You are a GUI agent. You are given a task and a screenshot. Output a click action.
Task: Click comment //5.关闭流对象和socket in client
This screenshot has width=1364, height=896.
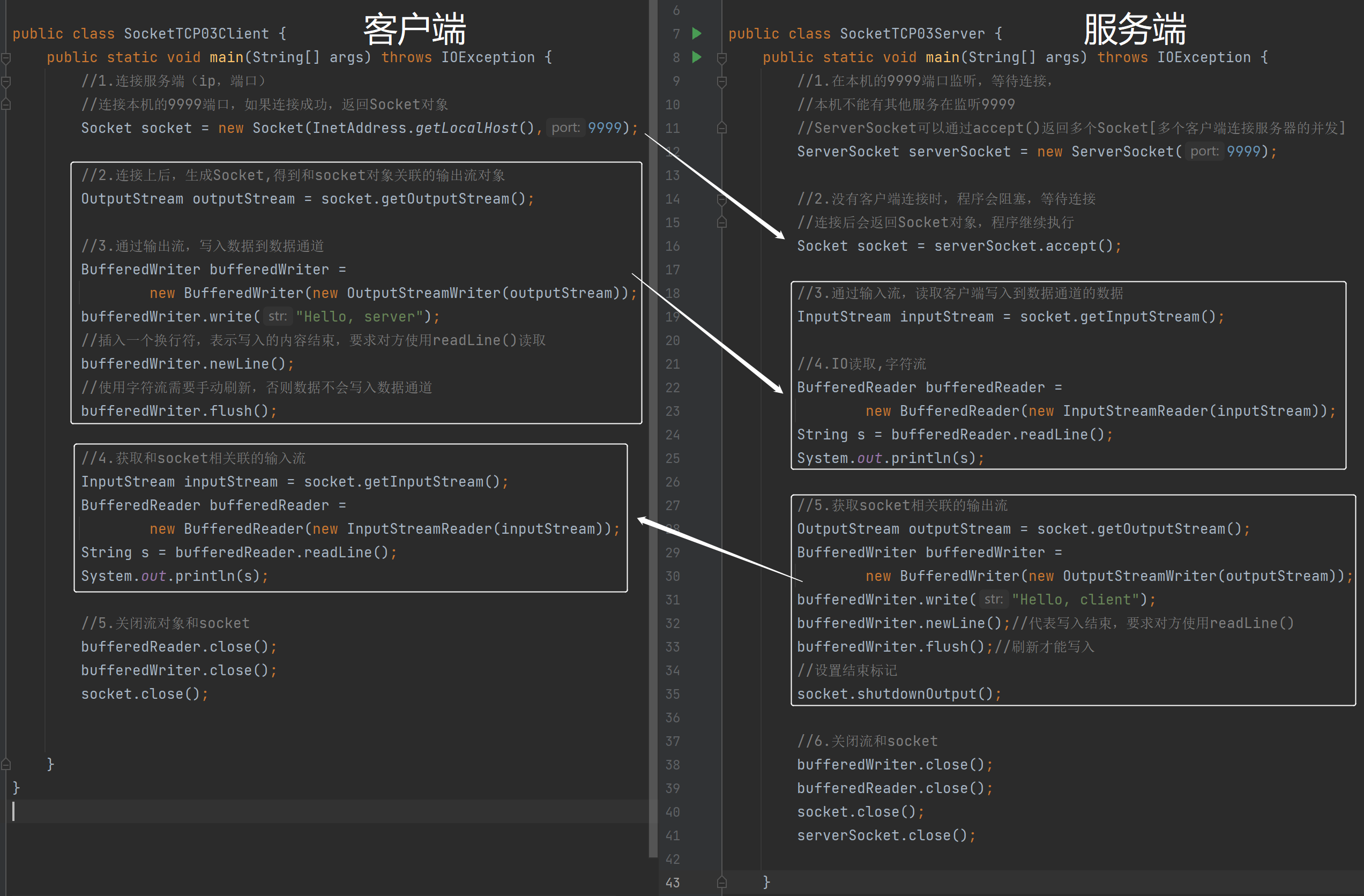pyautogui.click(x=166, y=623)
